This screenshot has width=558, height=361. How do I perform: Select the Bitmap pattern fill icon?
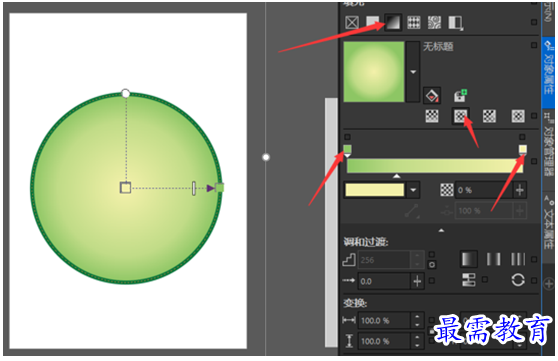tap(435, 23)
